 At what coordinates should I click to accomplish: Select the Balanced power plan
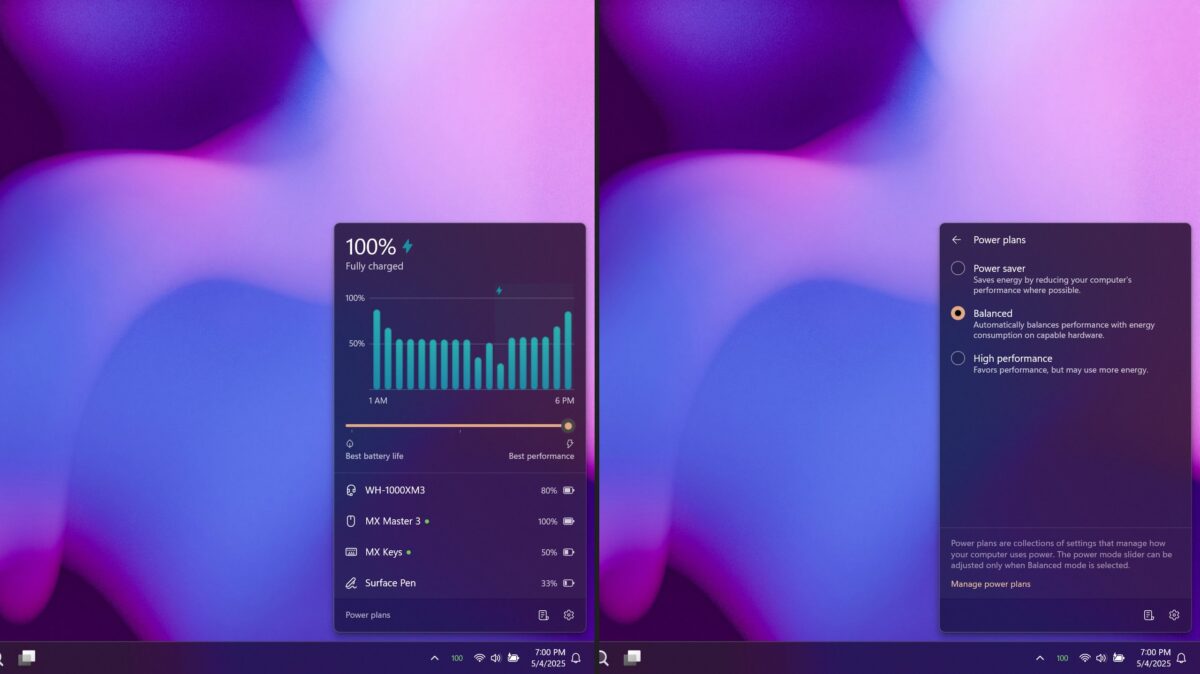958,313
